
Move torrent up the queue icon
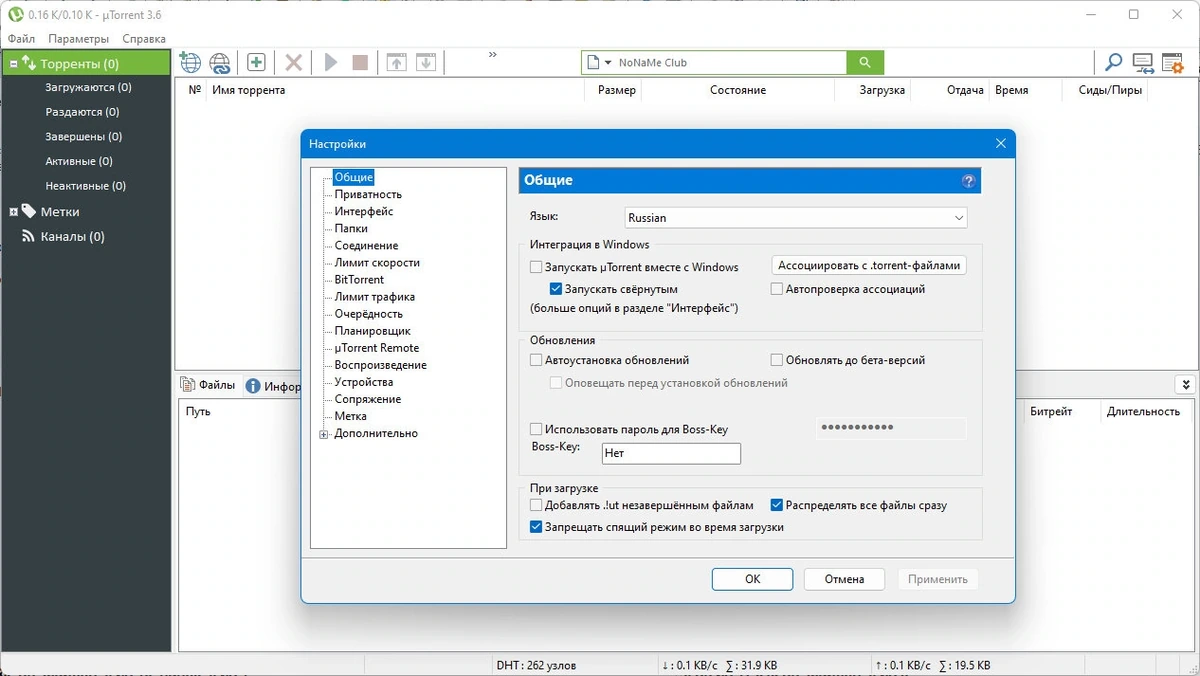coord(397,62)
